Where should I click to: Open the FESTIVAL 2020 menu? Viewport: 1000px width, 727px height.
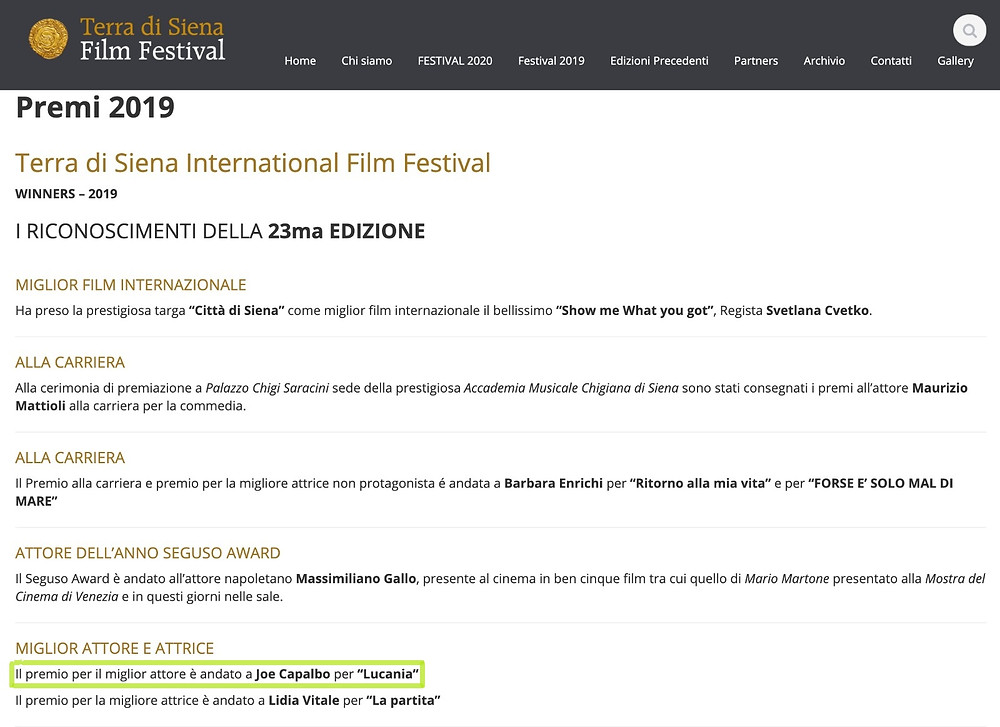(455, 61)
